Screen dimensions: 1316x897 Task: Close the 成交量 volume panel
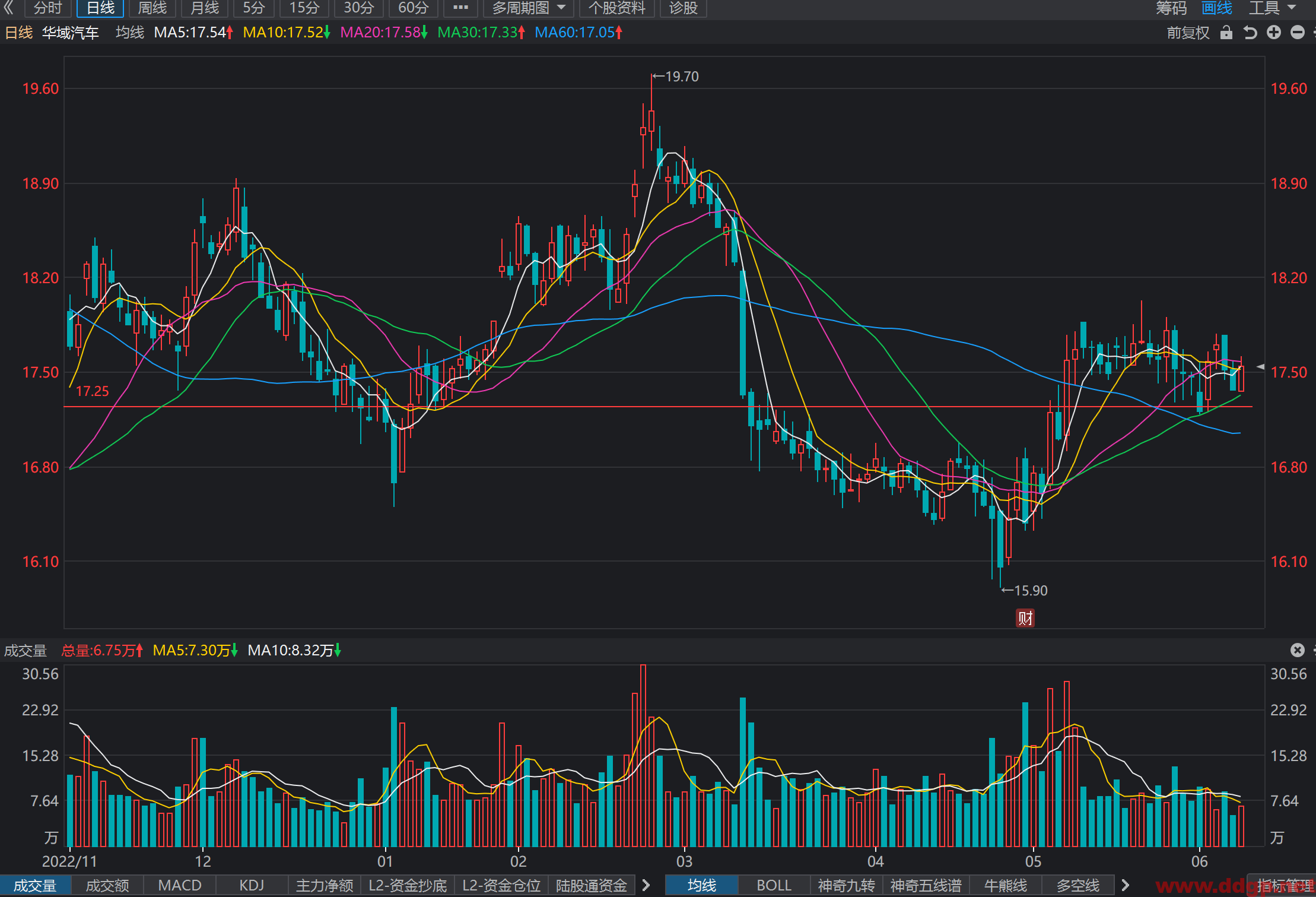[1297, 650]
